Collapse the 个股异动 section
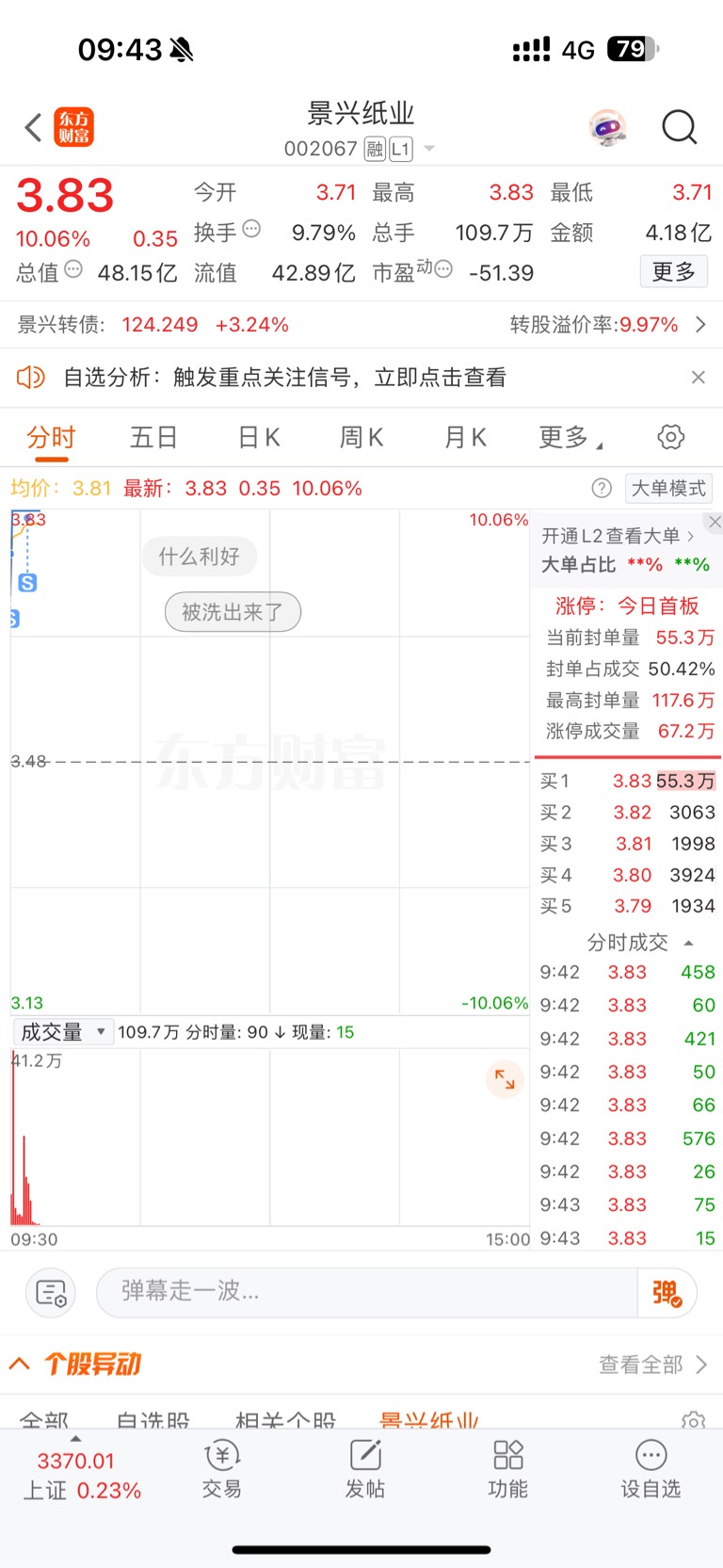 coord(20,1364)
